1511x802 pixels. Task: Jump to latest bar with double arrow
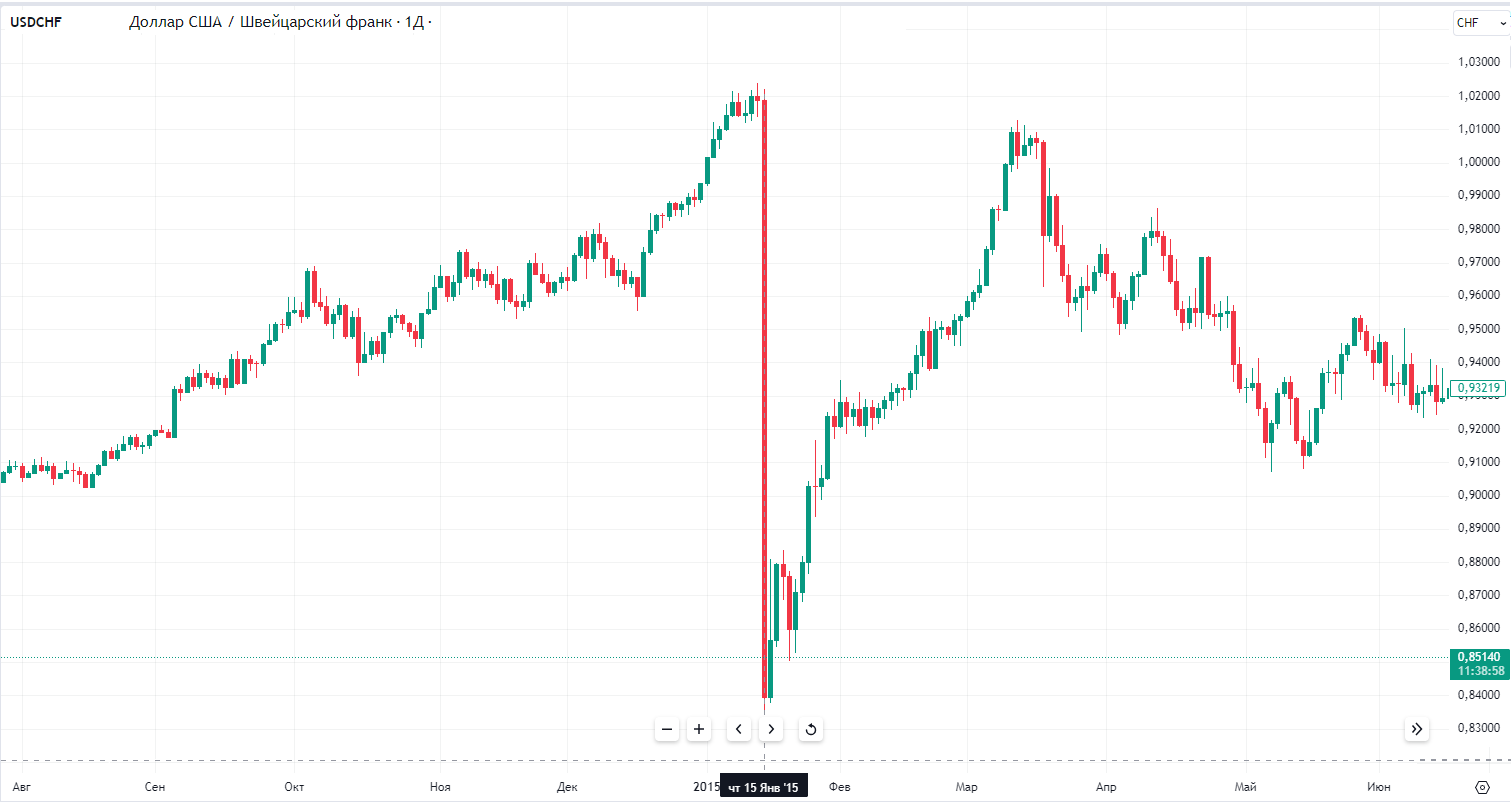[x=1417, y=729]
